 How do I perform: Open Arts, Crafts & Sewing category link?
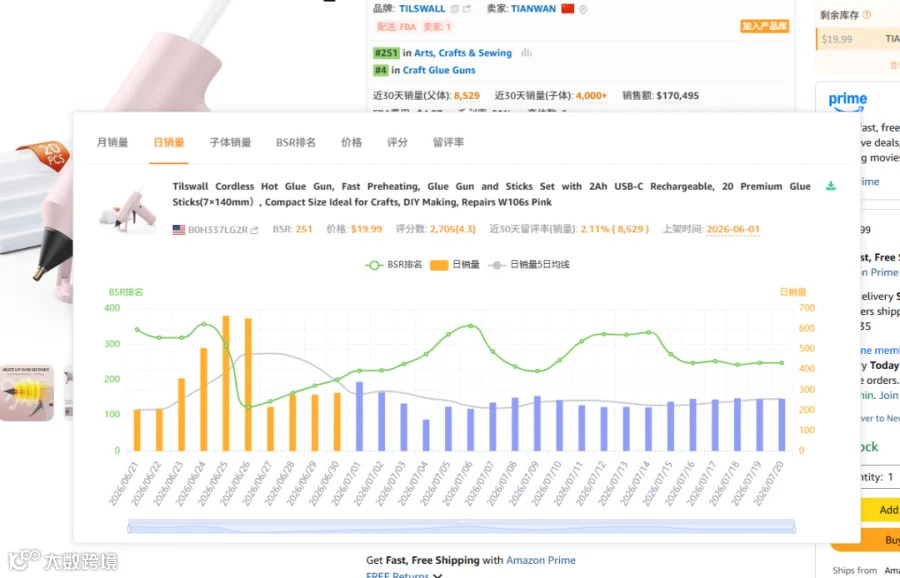[463, 53]
